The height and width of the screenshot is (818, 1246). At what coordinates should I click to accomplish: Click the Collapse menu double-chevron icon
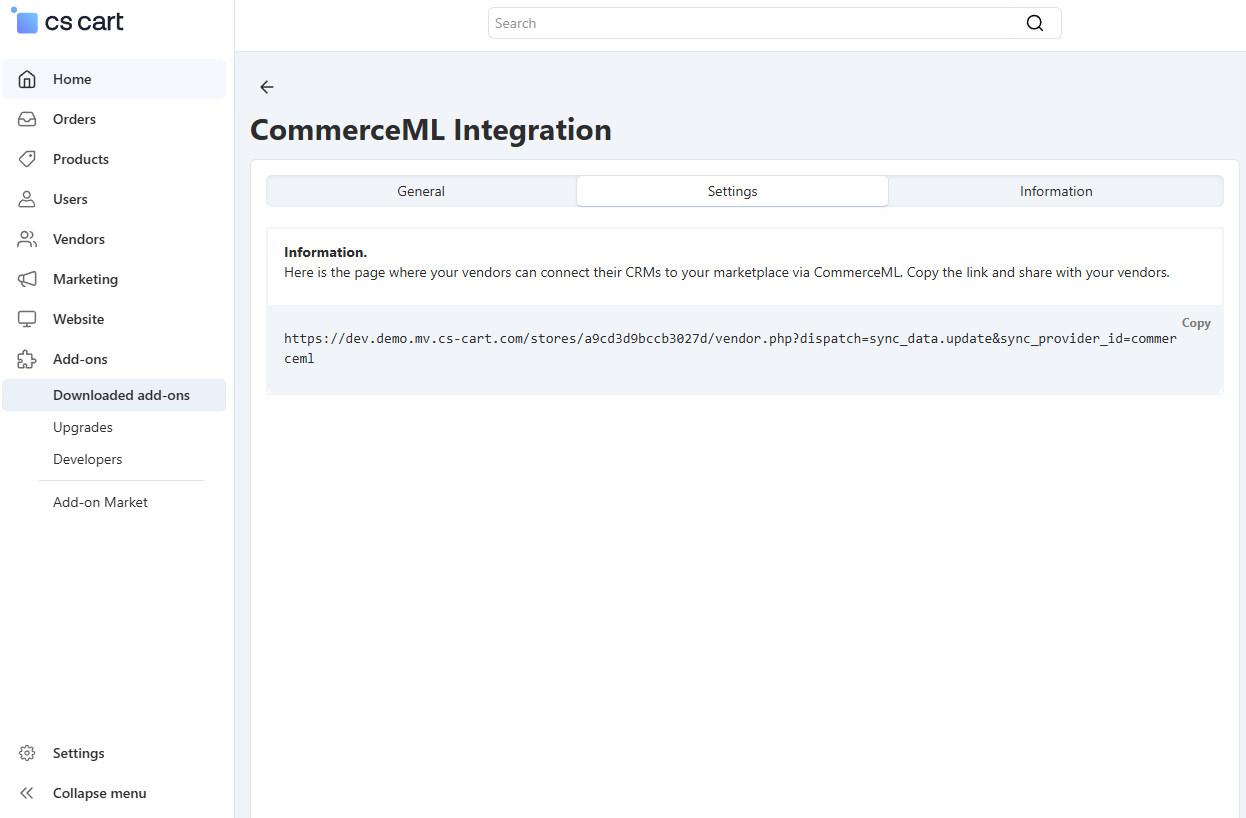pyautogui.click(x=27, y=793)
